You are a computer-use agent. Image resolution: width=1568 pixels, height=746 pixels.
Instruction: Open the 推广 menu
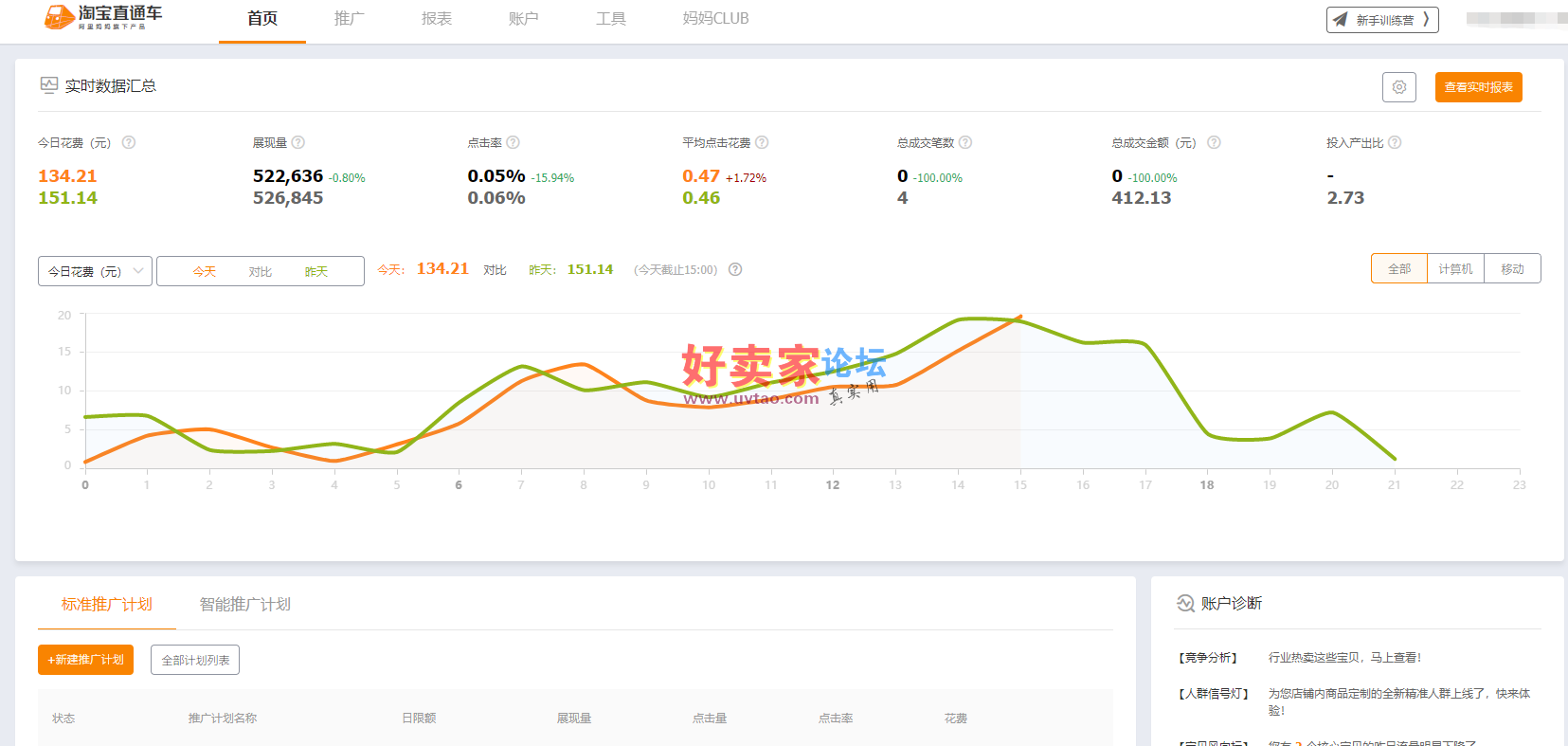click(x=350, y=19)
